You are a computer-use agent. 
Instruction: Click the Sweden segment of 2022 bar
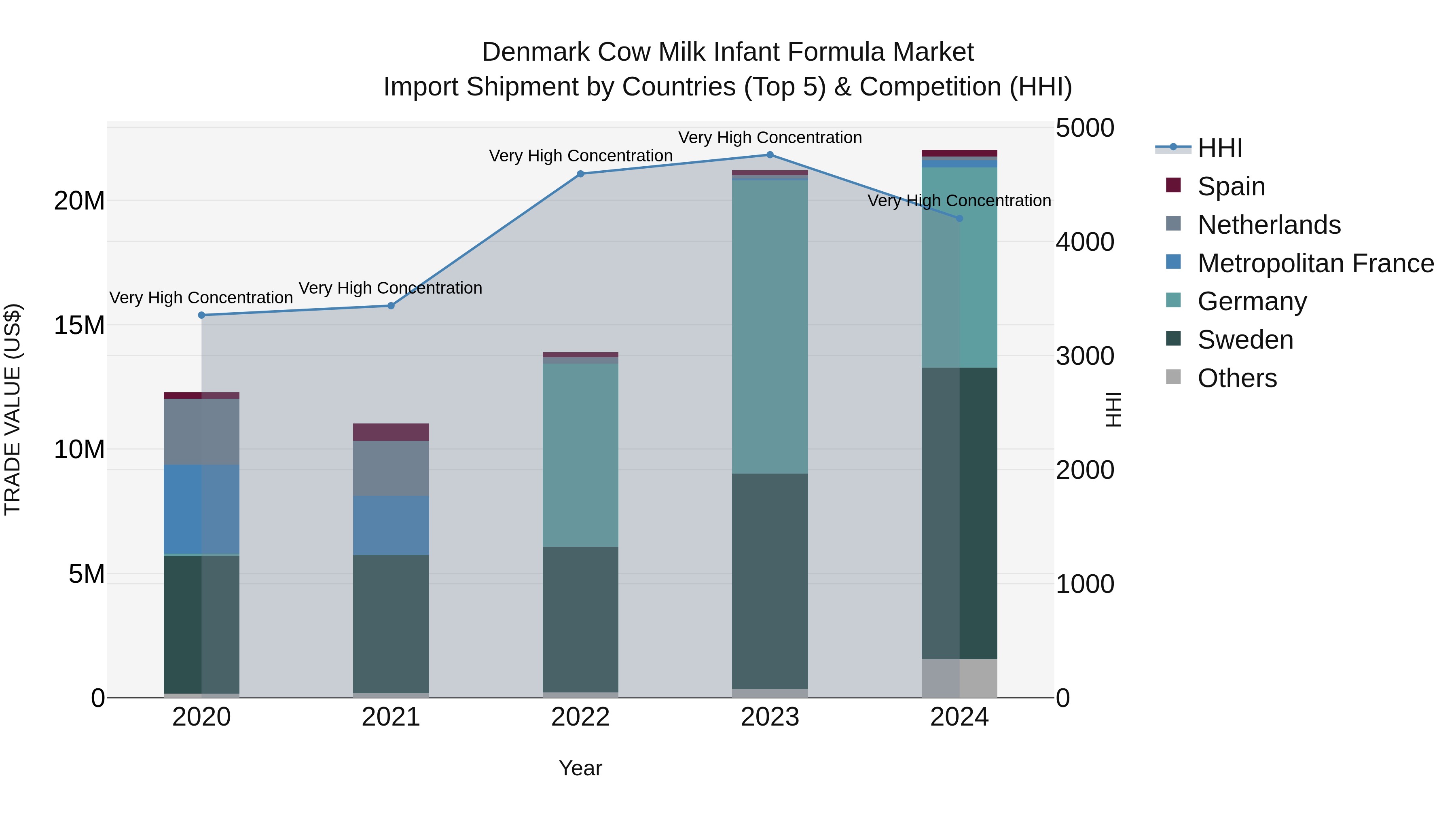[x=580, y=620]
